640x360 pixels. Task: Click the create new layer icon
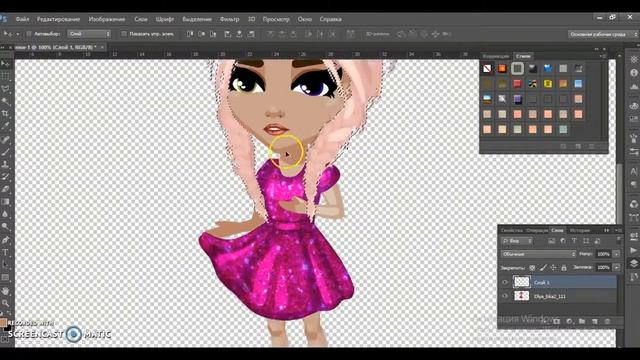tap(595, 322)
